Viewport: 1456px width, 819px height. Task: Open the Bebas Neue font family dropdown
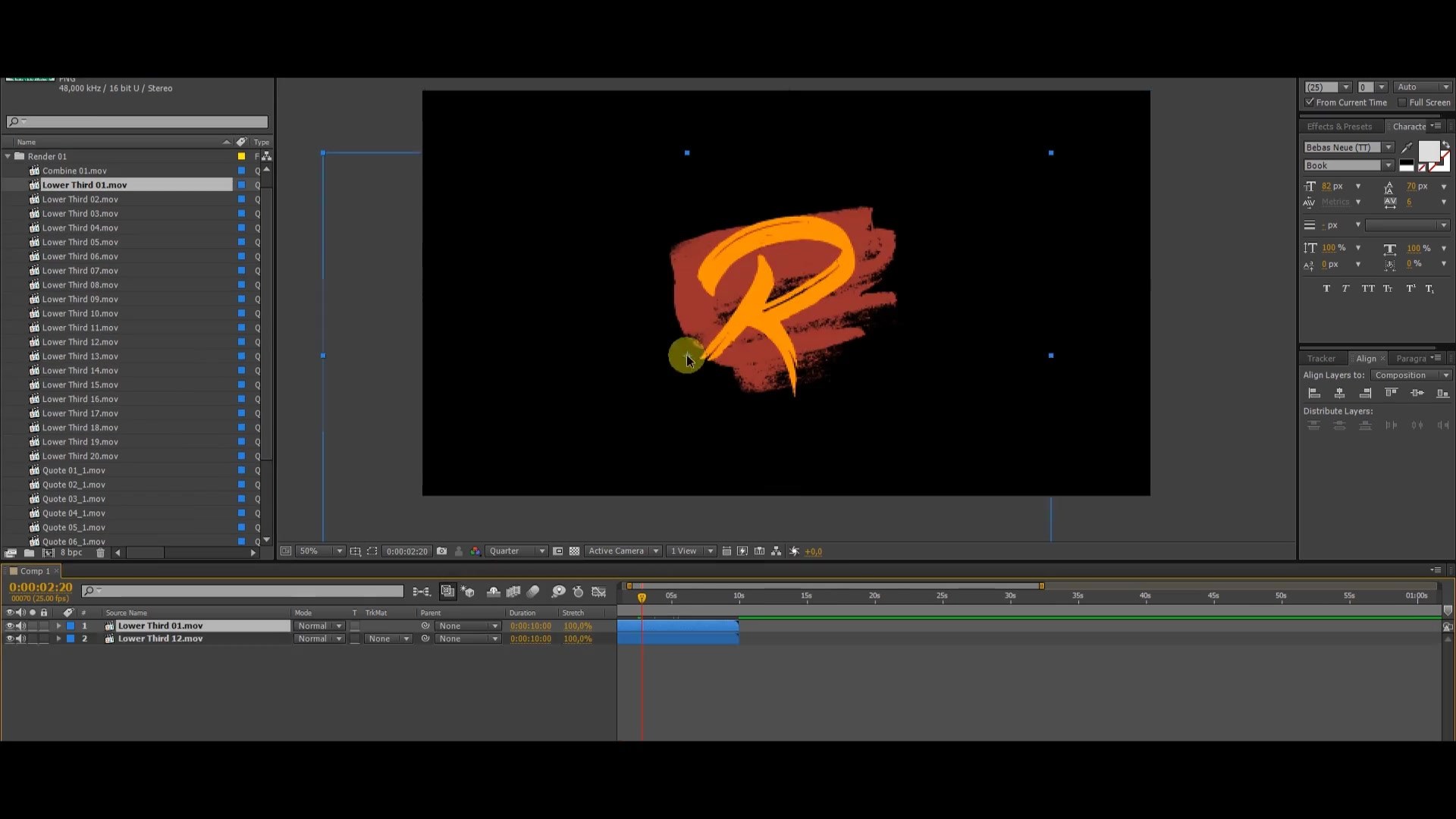point(1389,148)
